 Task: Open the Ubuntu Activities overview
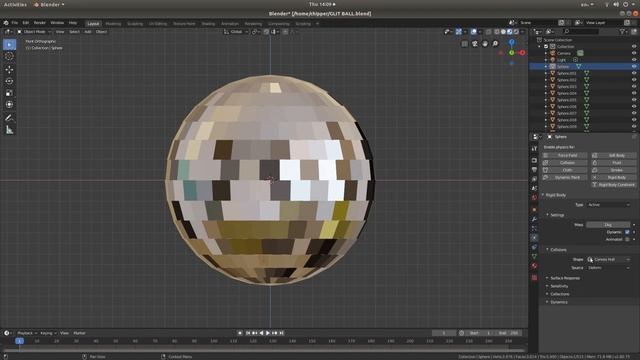pyautogui.click(x=15, y=4)
